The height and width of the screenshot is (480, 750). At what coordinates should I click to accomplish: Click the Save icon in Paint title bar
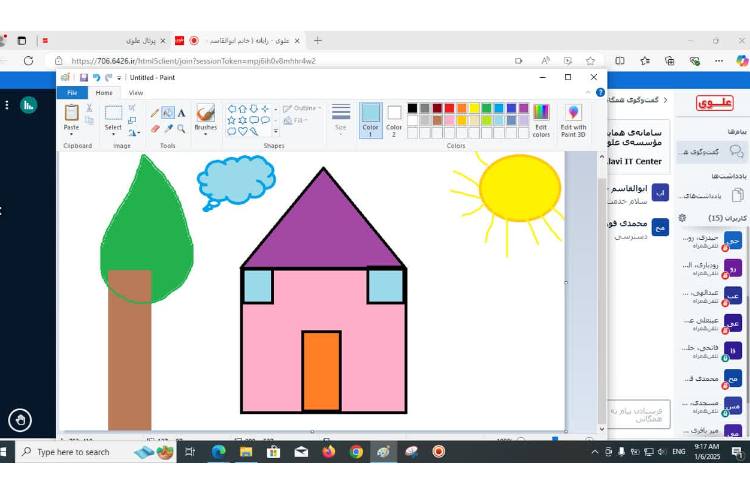click(x=84, y=77)
